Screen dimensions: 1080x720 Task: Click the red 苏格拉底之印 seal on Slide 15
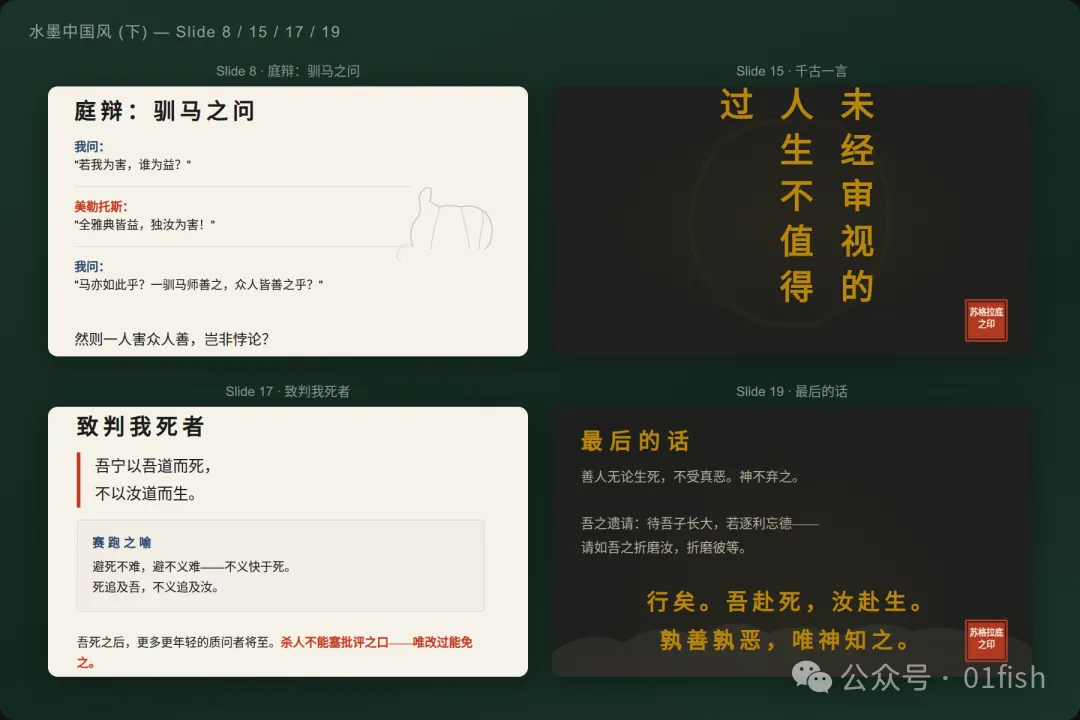pos(986,320)
